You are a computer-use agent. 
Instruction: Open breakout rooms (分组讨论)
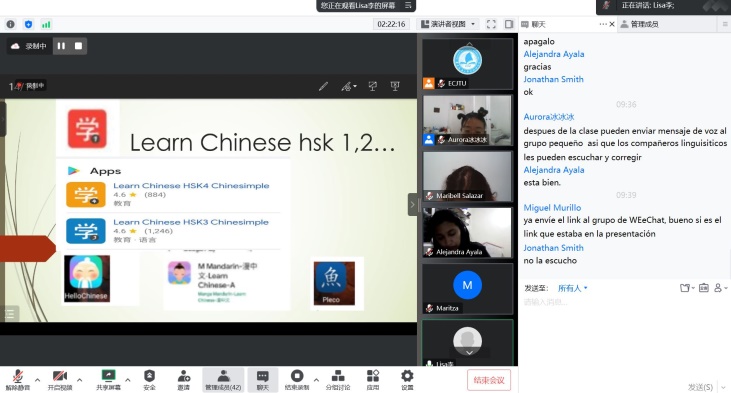tap(338, 379)
